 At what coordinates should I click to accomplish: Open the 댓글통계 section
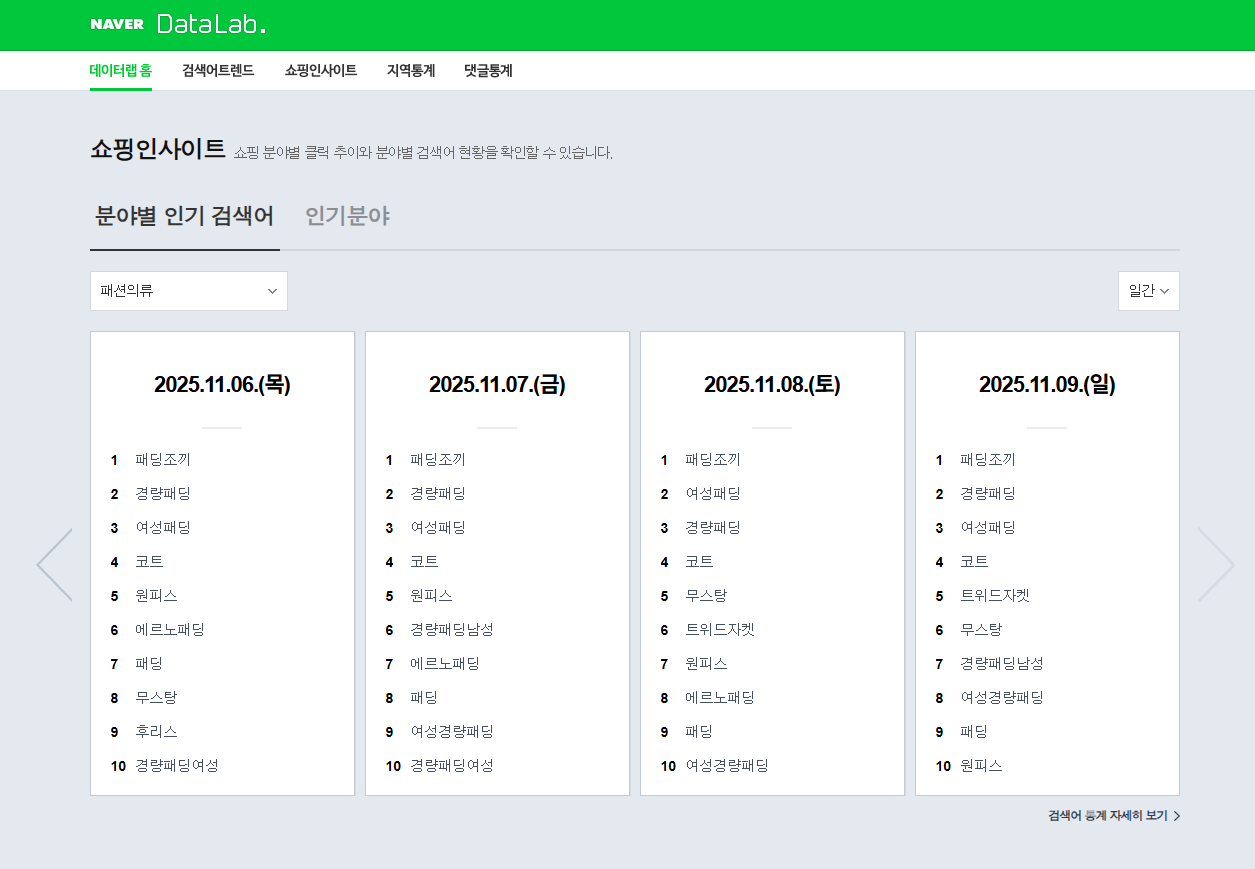click(487, 70)
